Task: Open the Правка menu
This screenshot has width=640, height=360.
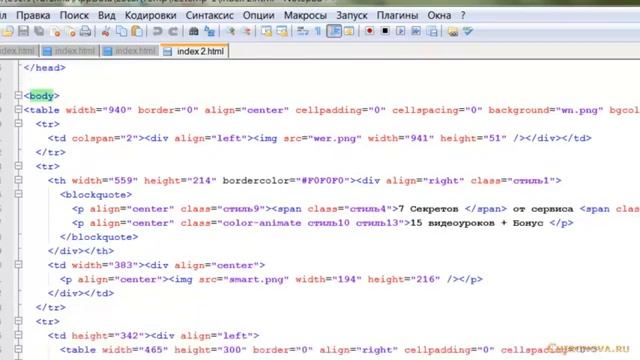Action: [33, 16]
